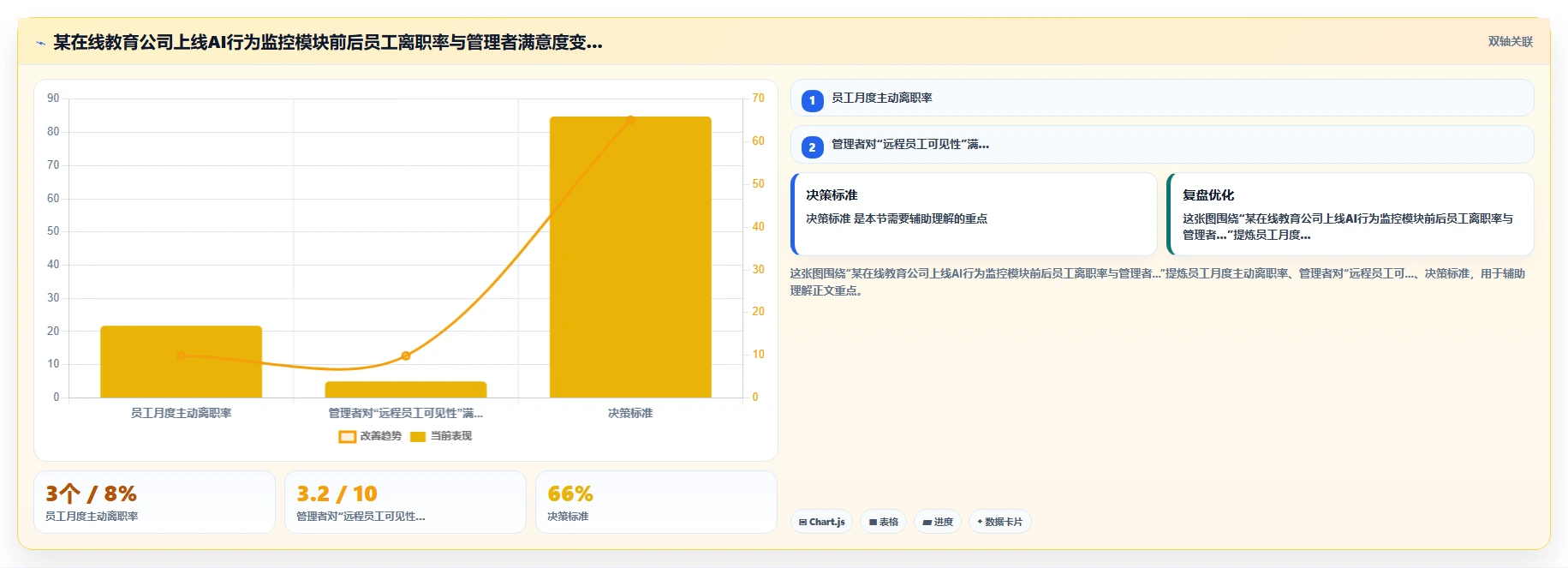Open the 决策标准 info card
Viewport: 1568px width, 568px height.
point(974,214)
